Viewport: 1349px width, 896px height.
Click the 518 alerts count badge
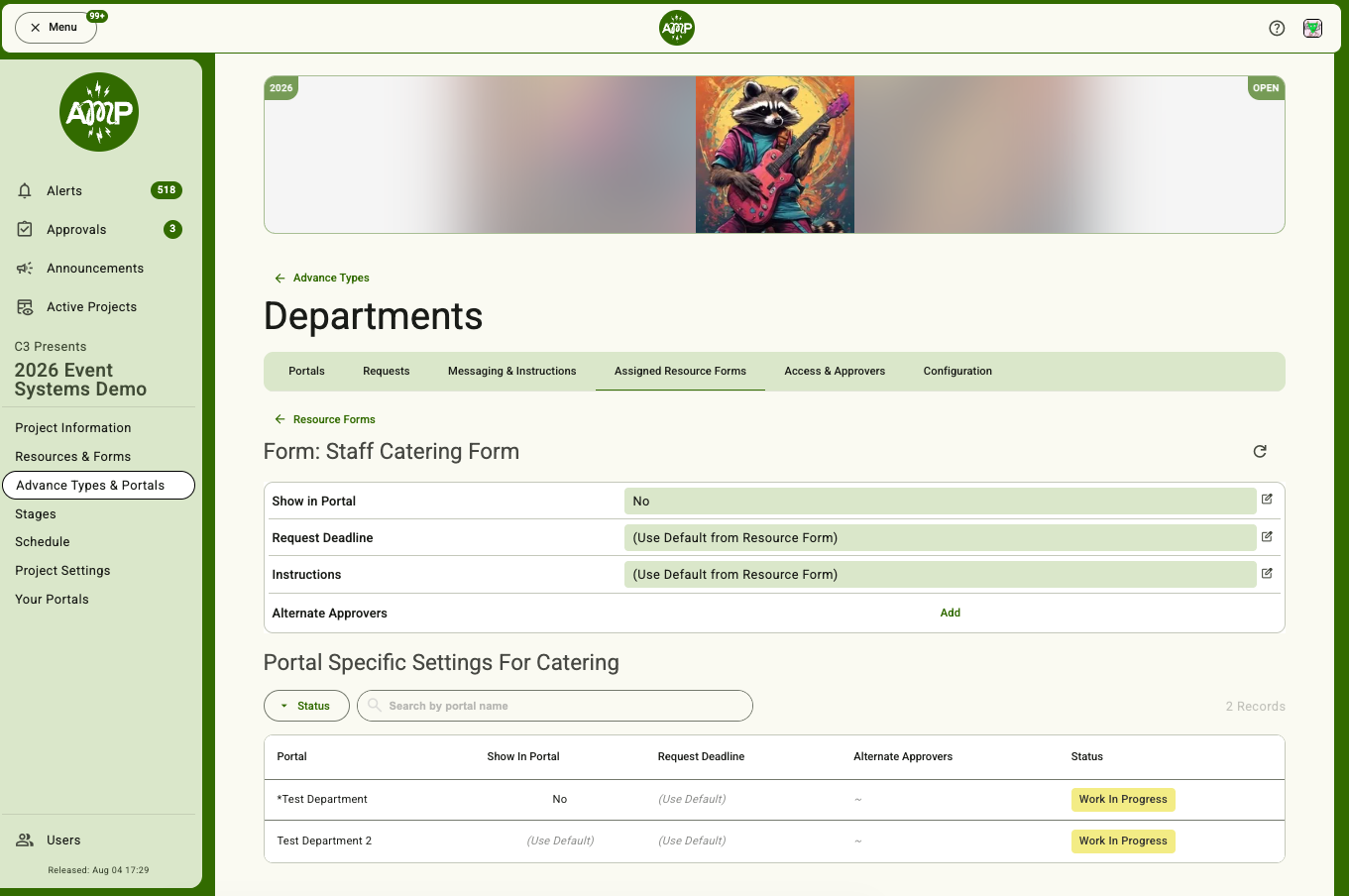tap(167, 190)
